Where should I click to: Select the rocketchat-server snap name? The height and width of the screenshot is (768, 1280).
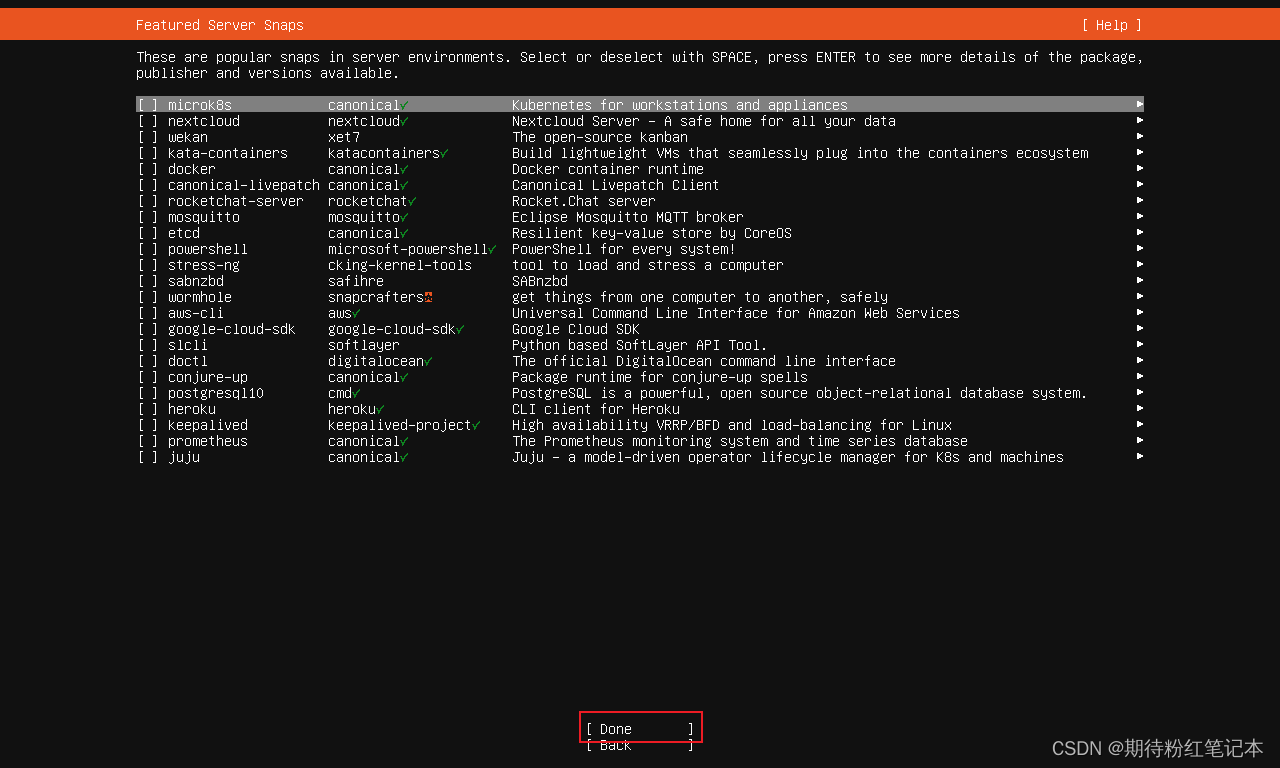pos(236,201)
